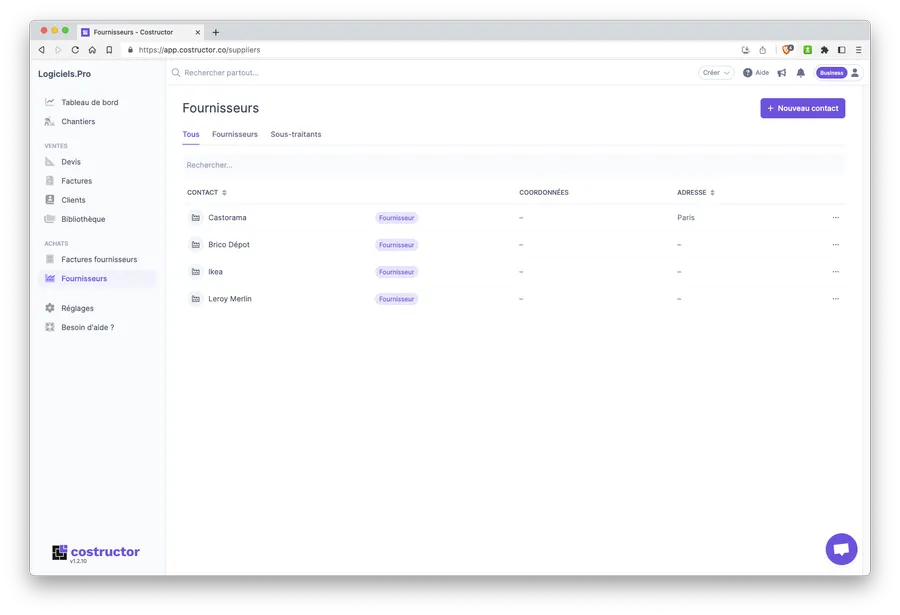Open the user profile icon
This screenshot has width=900, height=615.
tap(855, 73)
